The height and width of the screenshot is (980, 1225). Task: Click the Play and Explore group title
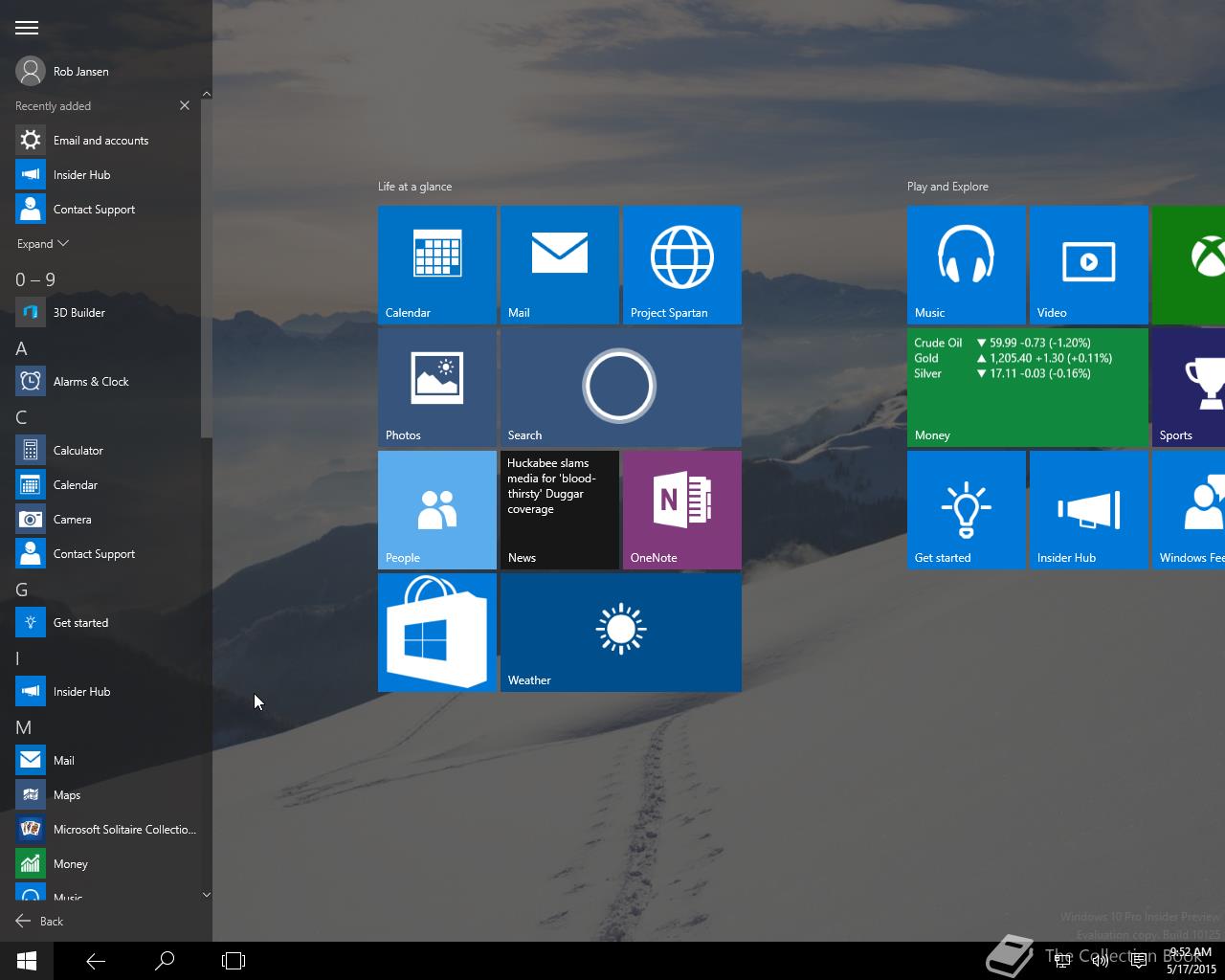(947, 187)
